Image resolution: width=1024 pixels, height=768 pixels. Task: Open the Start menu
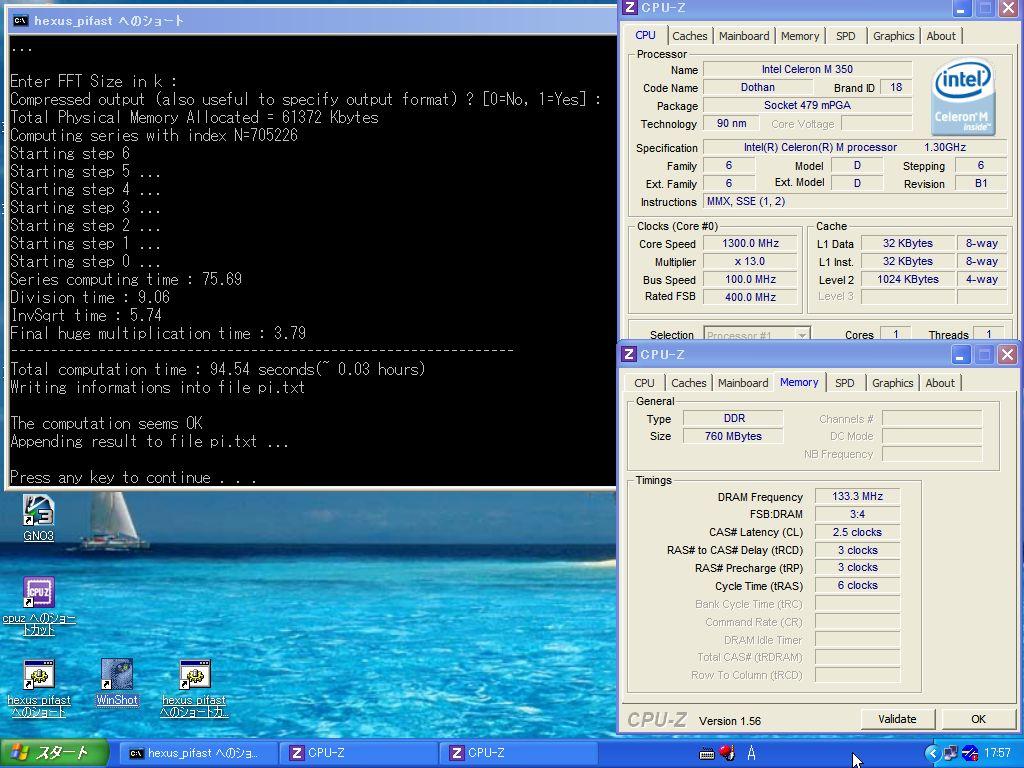click(x=54, y=753)
